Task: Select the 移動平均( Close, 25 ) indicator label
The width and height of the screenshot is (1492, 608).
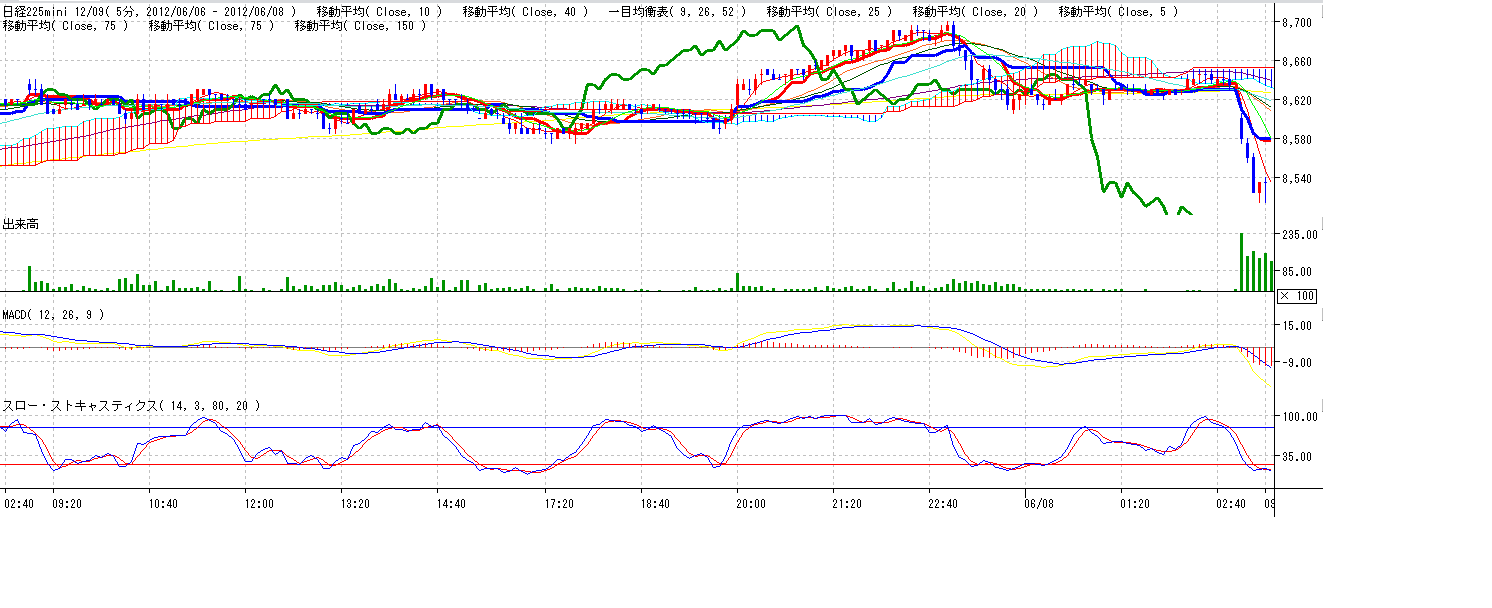Action: pos(828,11)
